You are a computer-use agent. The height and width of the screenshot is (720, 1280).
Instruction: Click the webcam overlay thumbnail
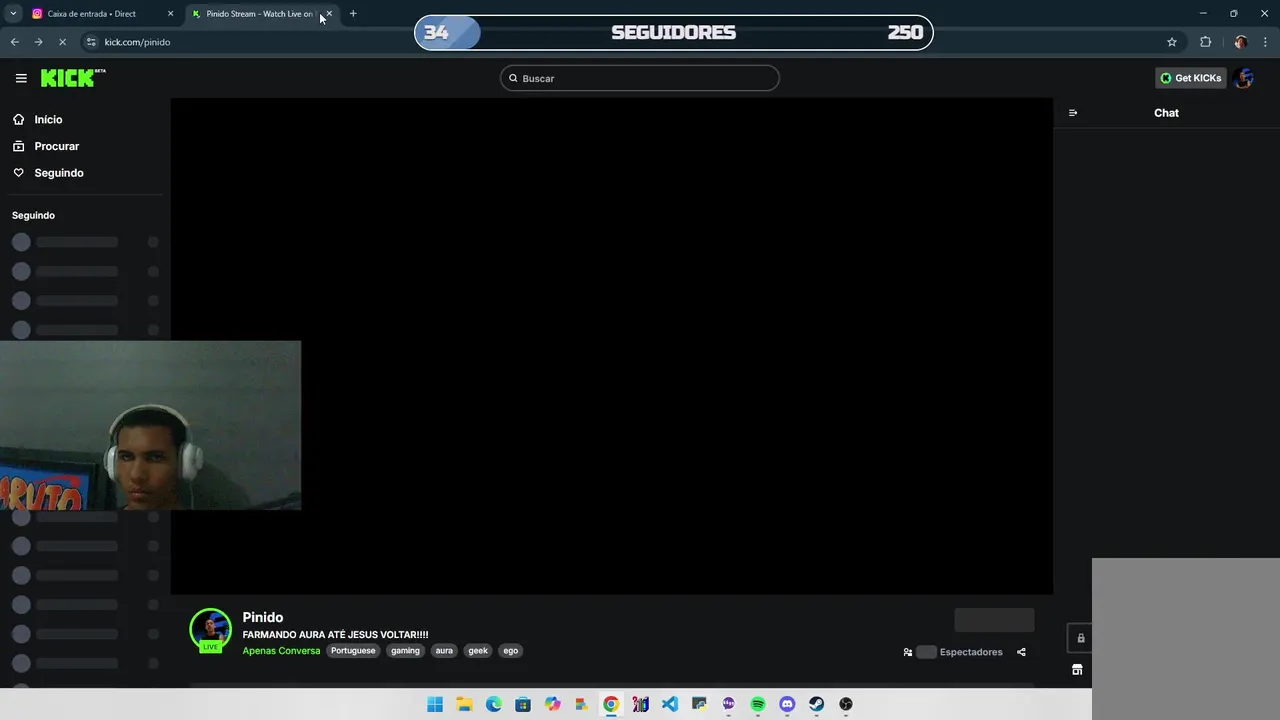pos(150,425)
